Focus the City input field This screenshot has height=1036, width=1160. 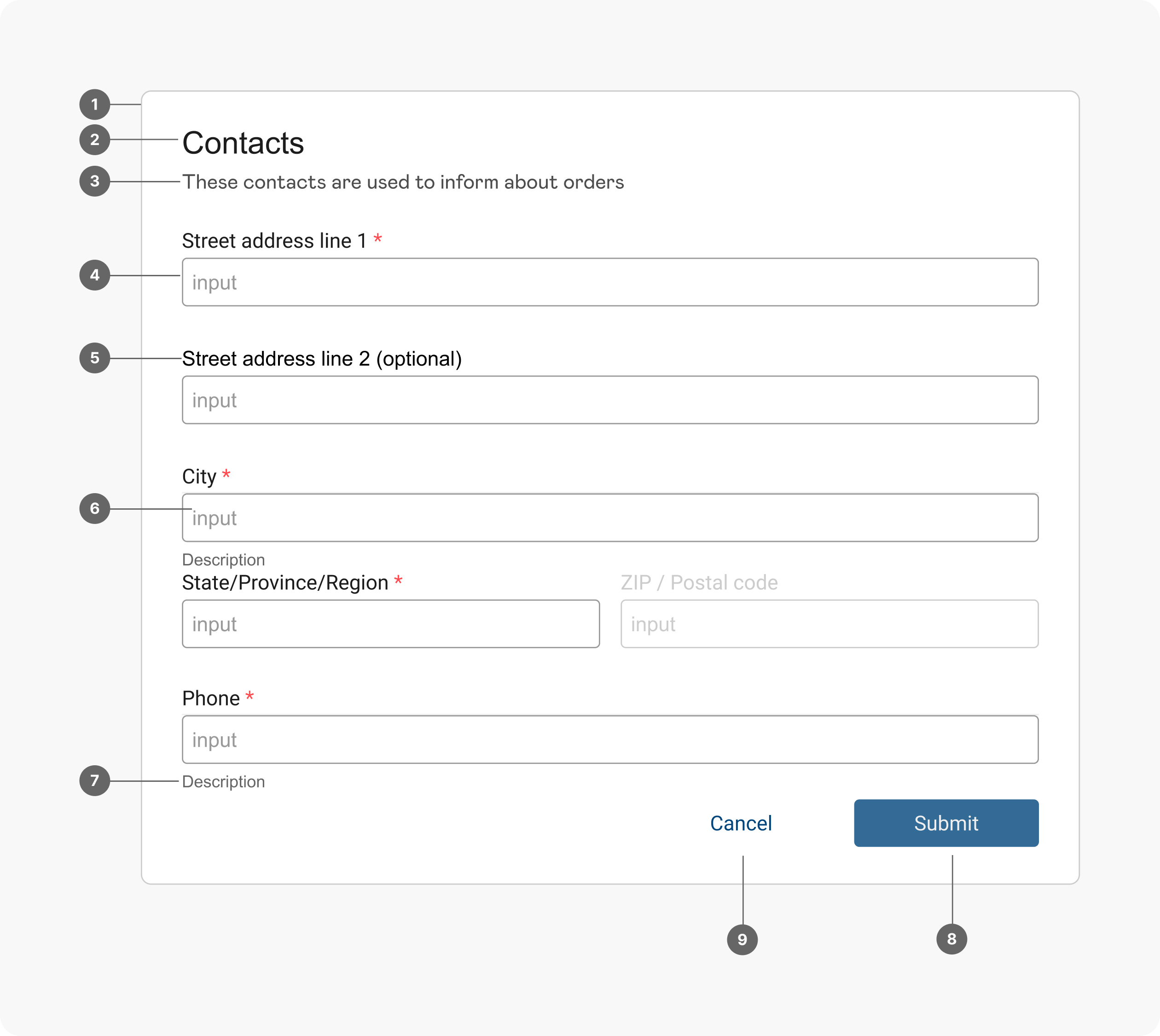[x=609, y=518]
